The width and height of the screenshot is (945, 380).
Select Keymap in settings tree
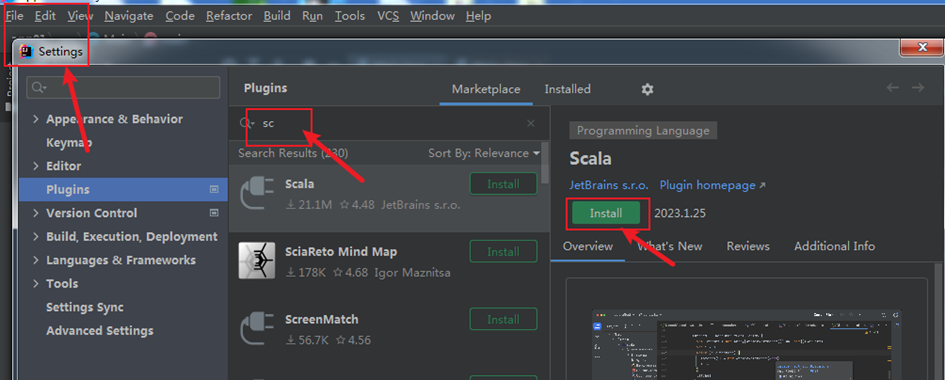tap(69, 143)
